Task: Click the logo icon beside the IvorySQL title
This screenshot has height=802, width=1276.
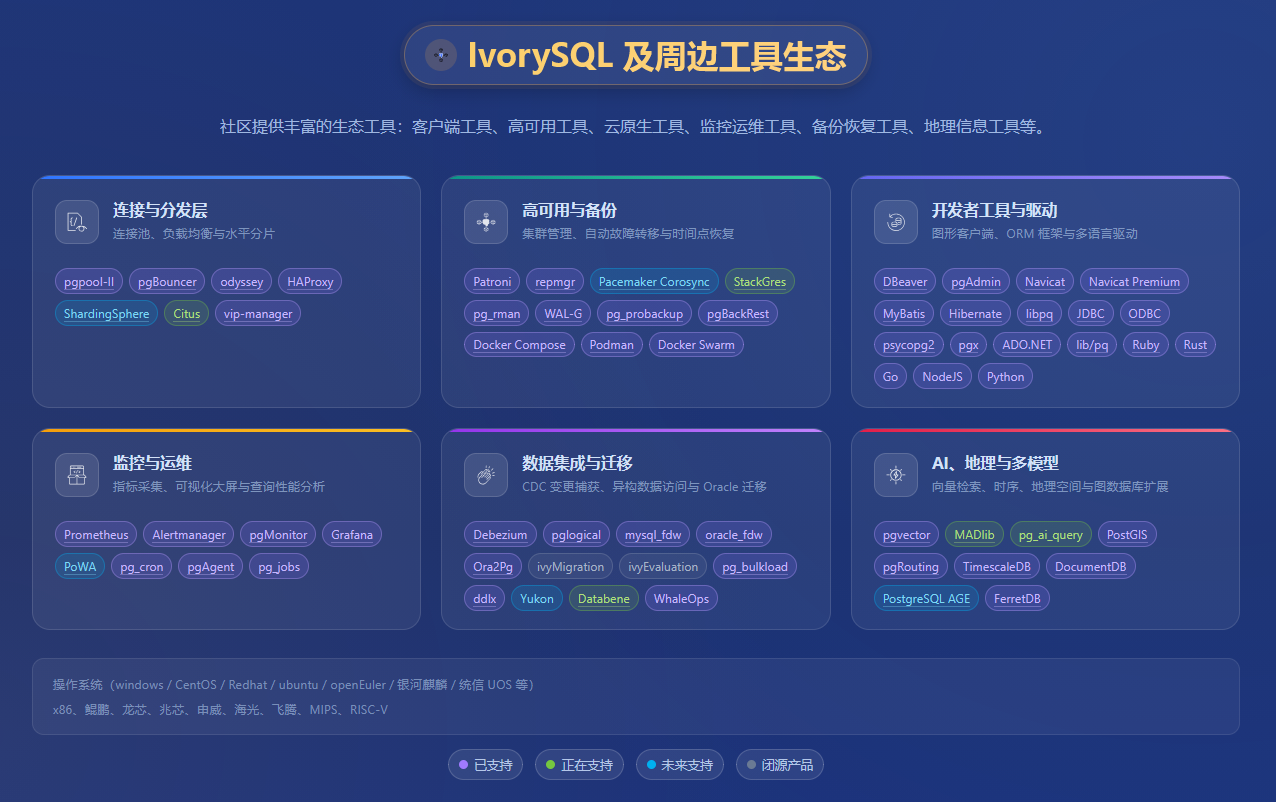Action: [441, 55]
